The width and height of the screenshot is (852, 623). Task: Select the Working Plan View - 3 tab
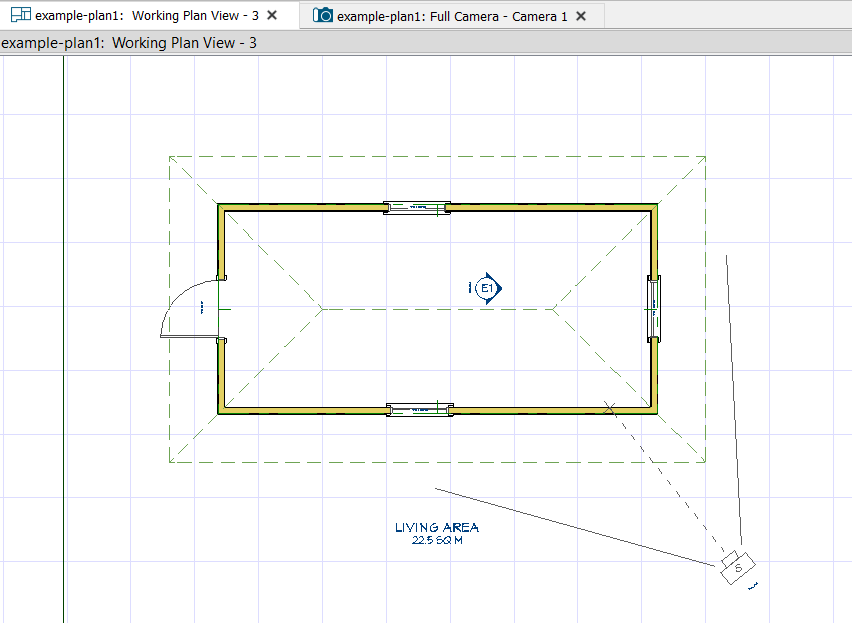pyautogui.click(x=147, y=16)
